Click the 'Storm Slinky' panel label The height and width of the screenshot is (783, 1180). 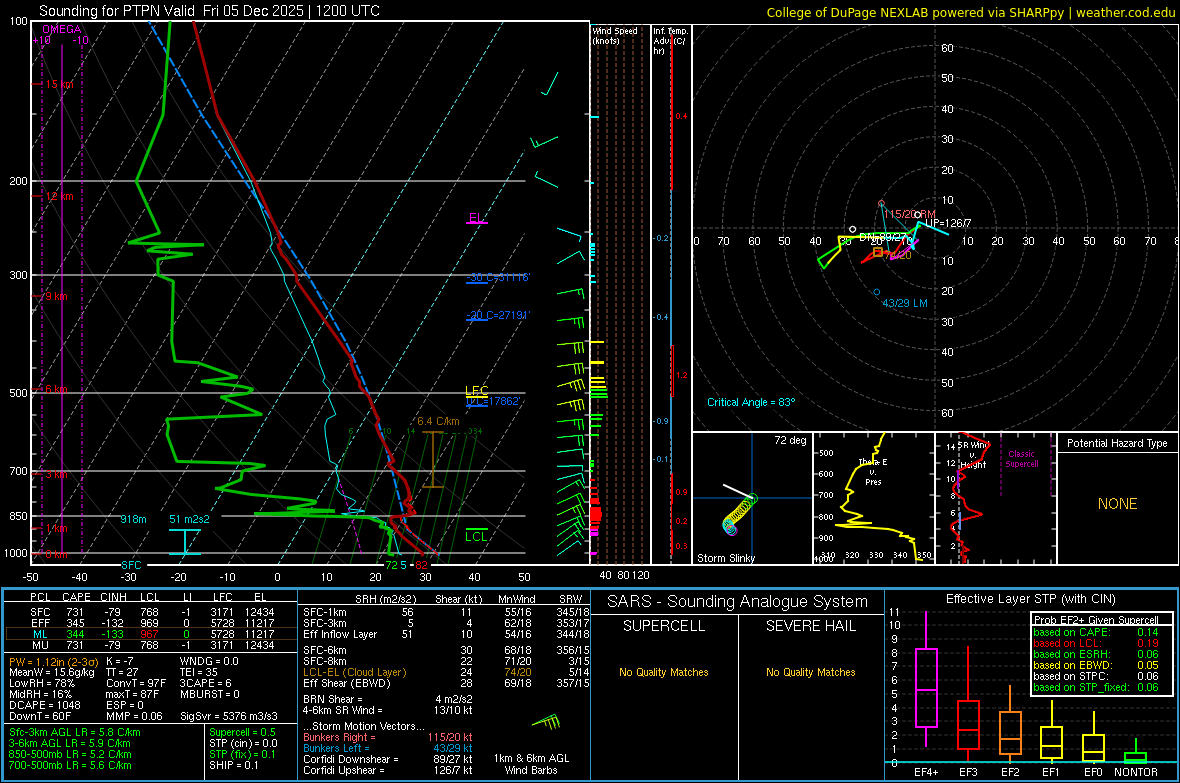pyautogui.click(x=726, y=559)
